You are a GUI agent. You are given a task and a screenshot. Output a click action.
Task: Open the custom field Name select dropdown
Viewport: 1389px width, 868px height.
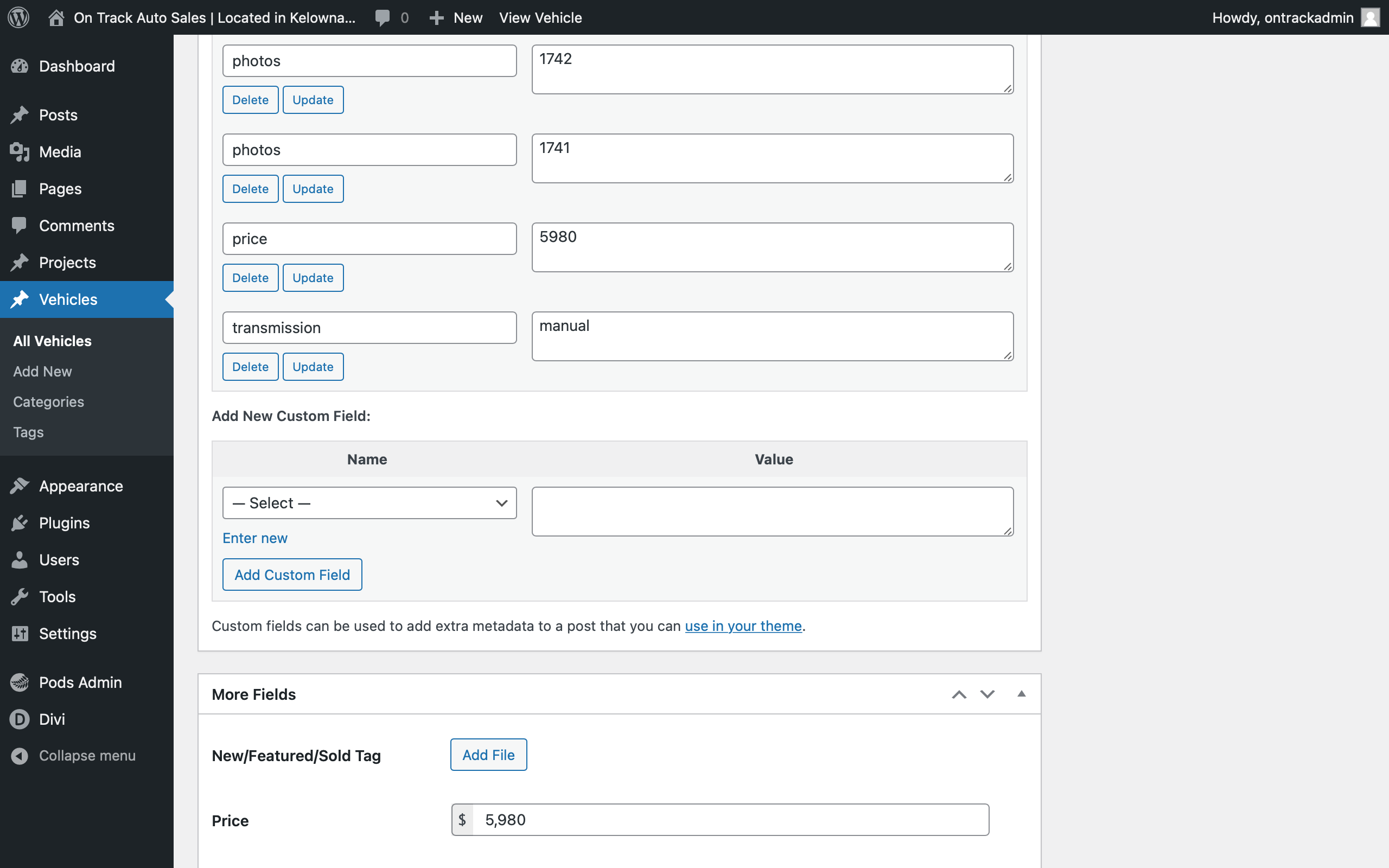tap(369, 502)
